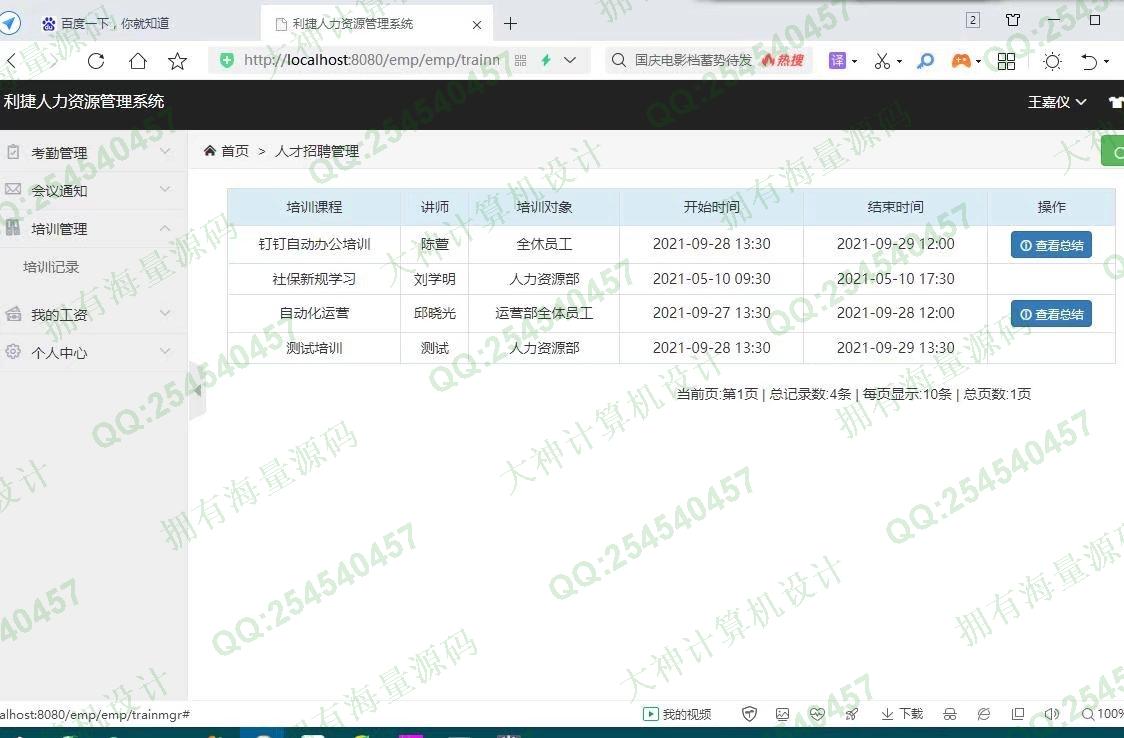Select 培训记录 in the sidebar
1124x738 pixels.
coord(51,267)
